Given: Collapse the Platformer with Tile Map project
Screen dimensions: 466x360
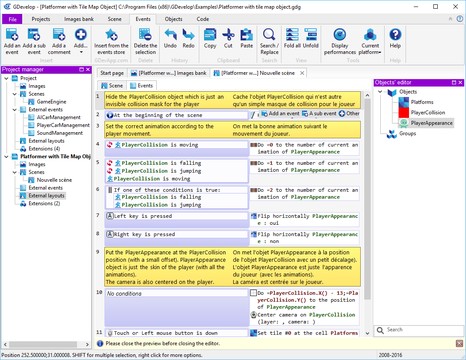Looking at the screenshot, I should (x=6, y=156).
